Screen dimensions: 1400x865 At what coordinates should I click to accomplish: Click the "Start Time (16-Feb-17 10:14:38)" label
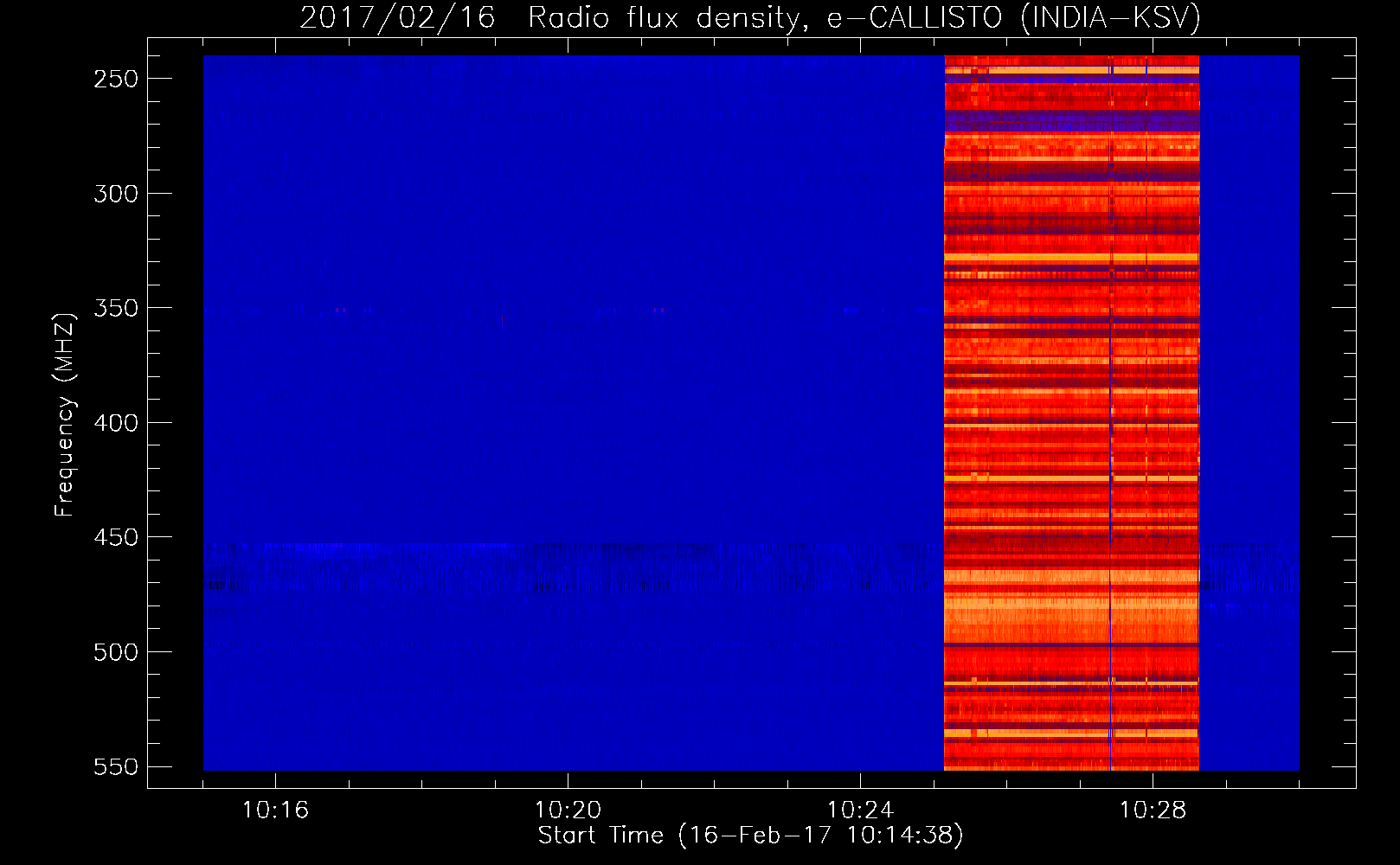pyautogui.click(x=750, y=836)
